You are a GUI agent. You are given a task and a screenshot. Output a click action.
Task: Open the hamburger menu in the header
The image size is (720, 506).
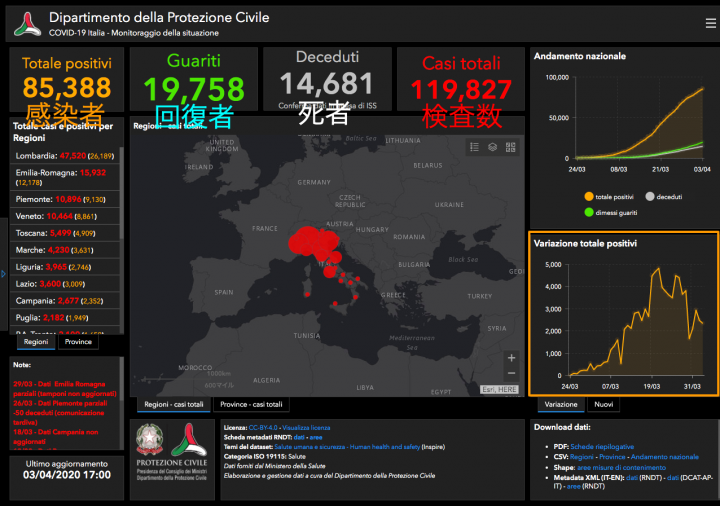point(710,21)
